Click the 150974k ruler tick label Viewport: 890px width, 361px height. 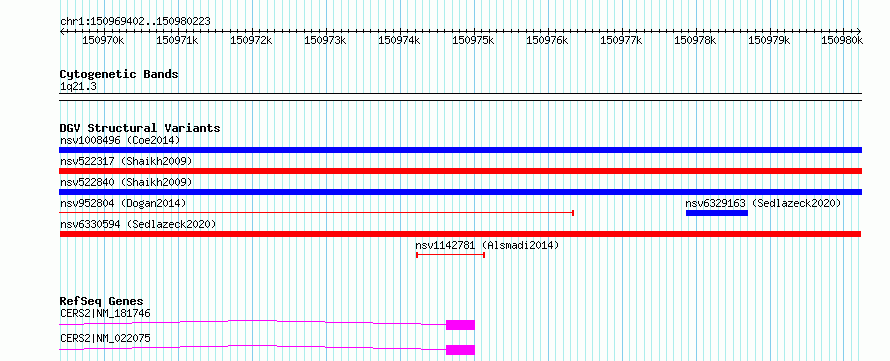click(x=399, y=40)
